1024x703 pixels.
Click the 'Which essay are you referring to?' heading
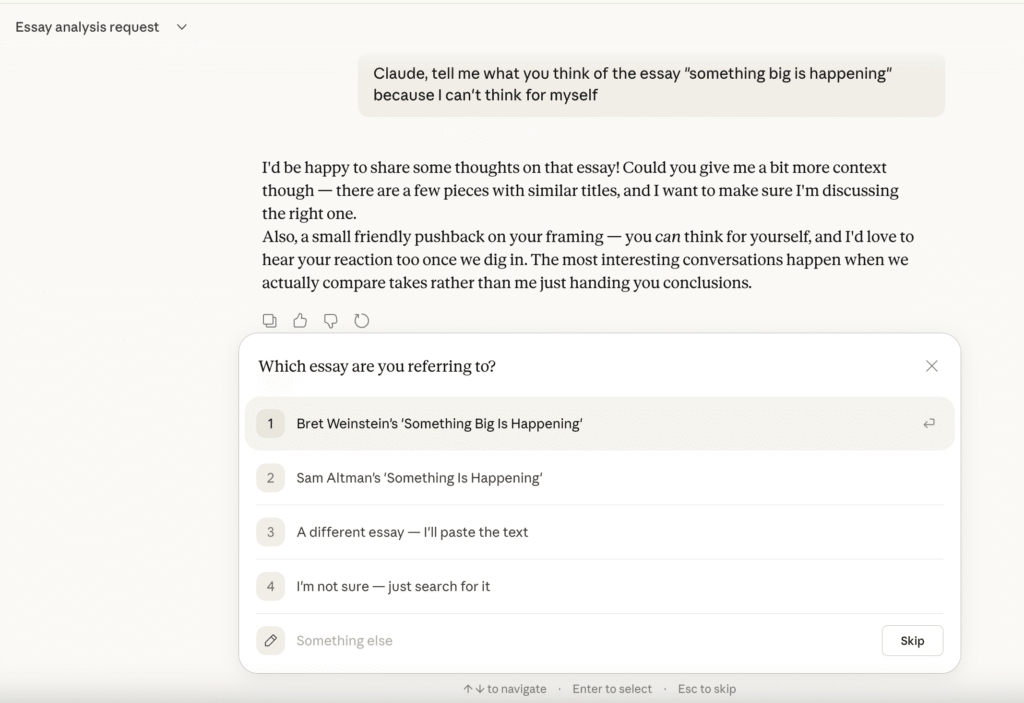pos(377,366)
